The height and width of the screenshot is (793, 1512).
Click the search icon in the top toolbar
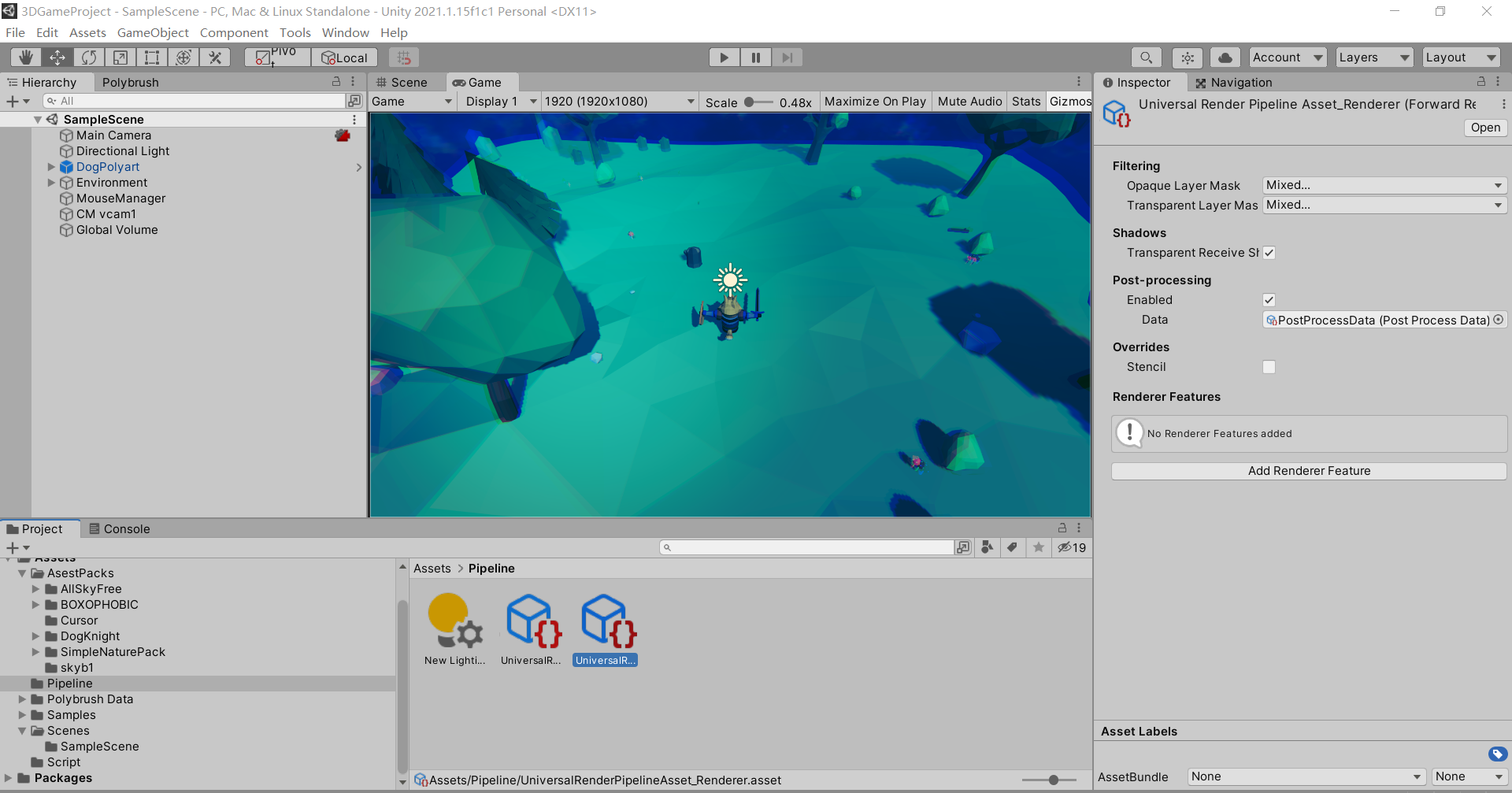click(x=1147, y=57)
